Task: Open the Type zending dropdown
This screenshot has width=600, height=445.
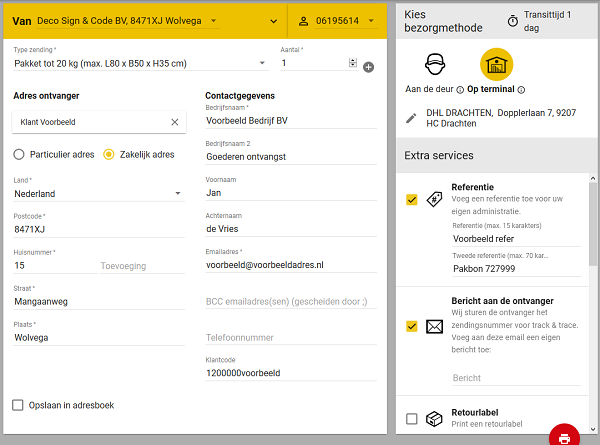Action: (141, 64)
